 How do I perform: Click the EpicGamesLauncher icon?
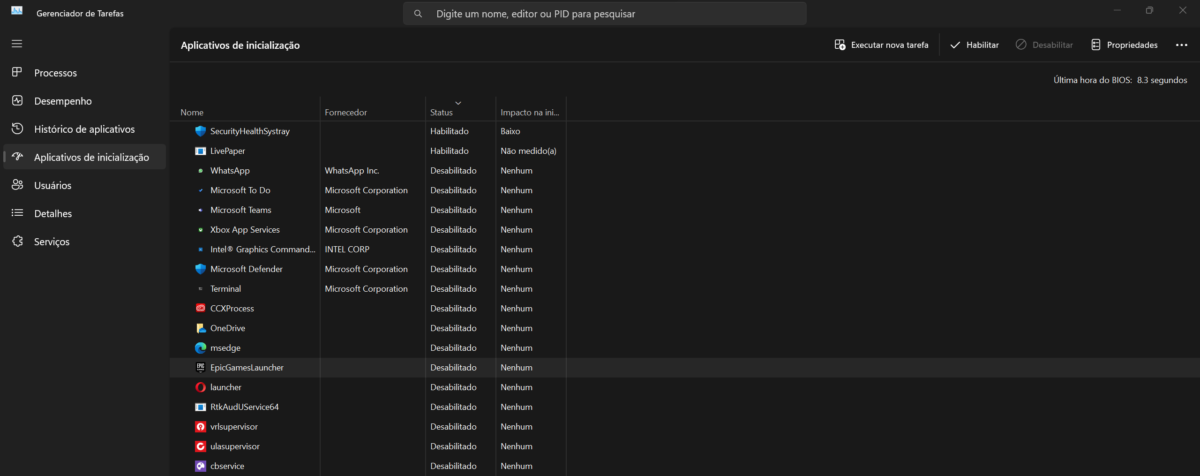pos(200,367)
